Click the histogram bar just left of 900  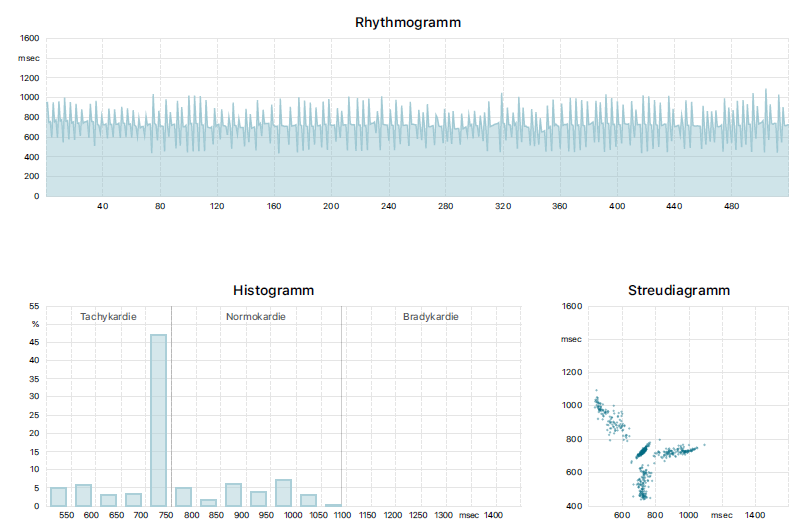233,495
